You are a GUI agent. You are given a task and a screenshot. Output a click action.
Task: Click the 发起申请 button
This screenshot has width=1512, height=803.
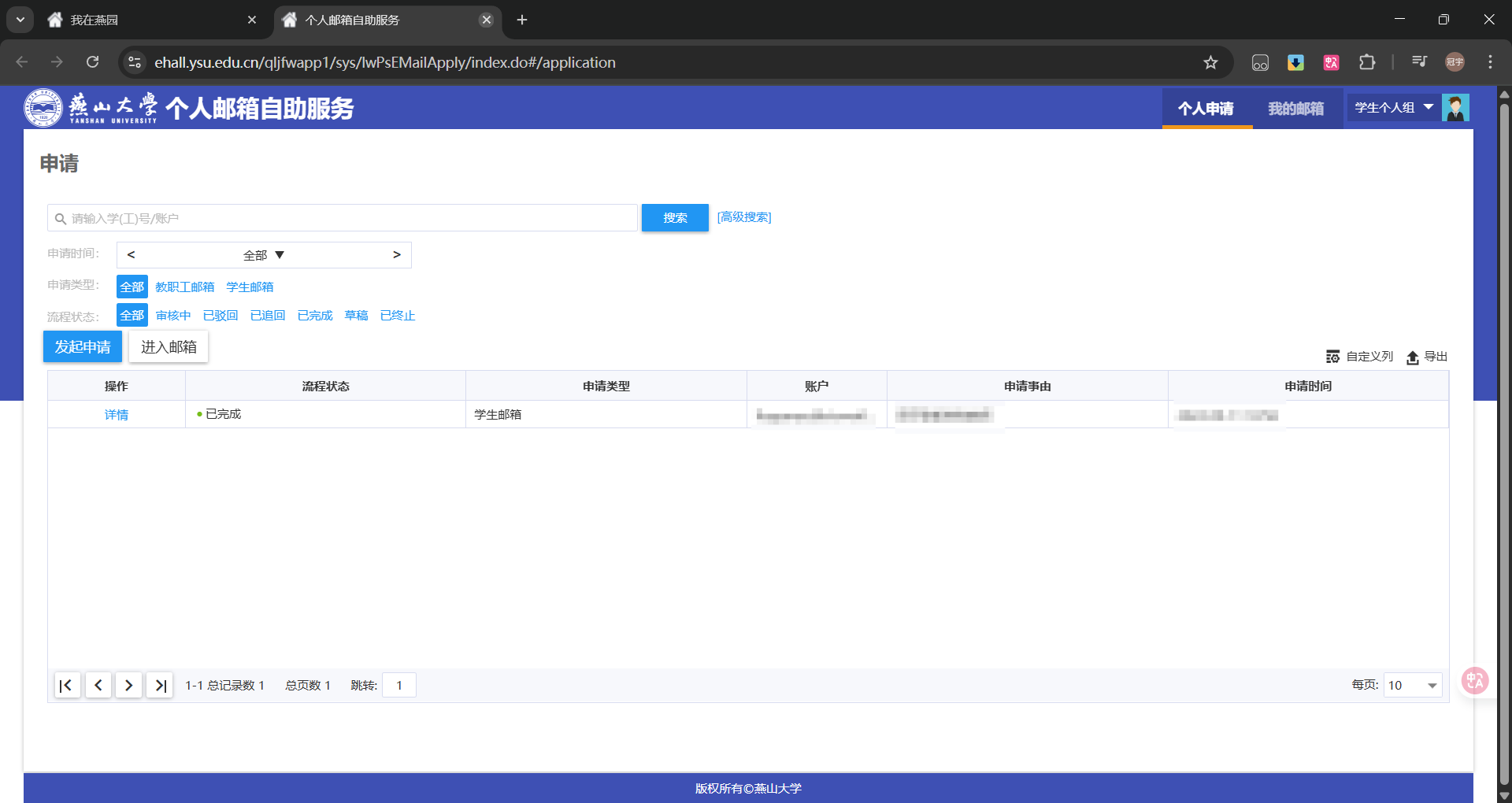(83, 347)
